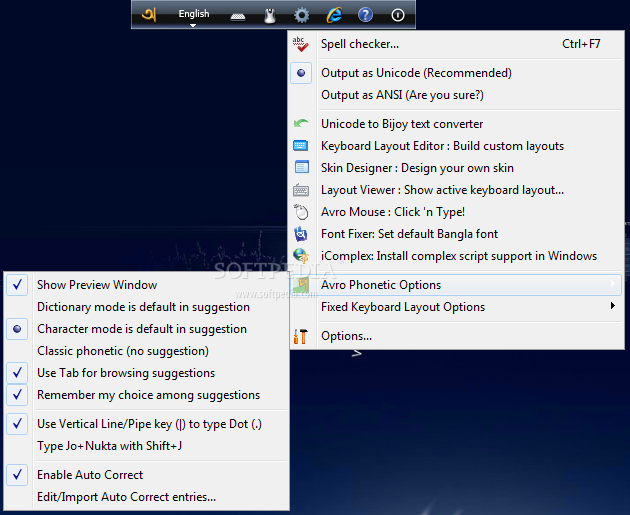
Task: Expand the Fixed Keyboard Layout Options arrow
Action: click(x=612, y=306)
